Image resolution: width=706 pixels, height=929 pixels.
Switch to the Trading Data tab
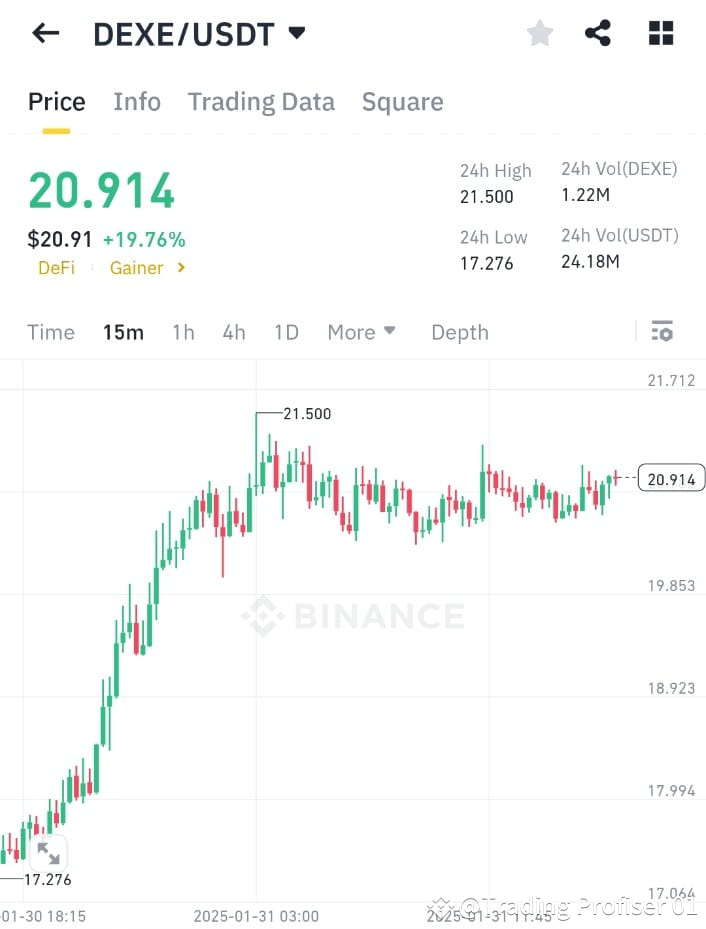tap(261, 101)
